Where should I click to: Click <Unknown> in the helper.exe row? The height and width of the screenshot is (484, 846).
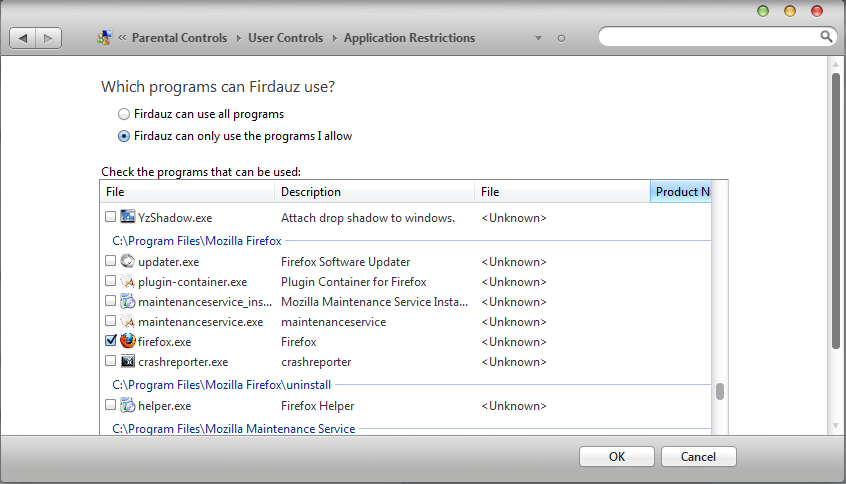[514, 406]
